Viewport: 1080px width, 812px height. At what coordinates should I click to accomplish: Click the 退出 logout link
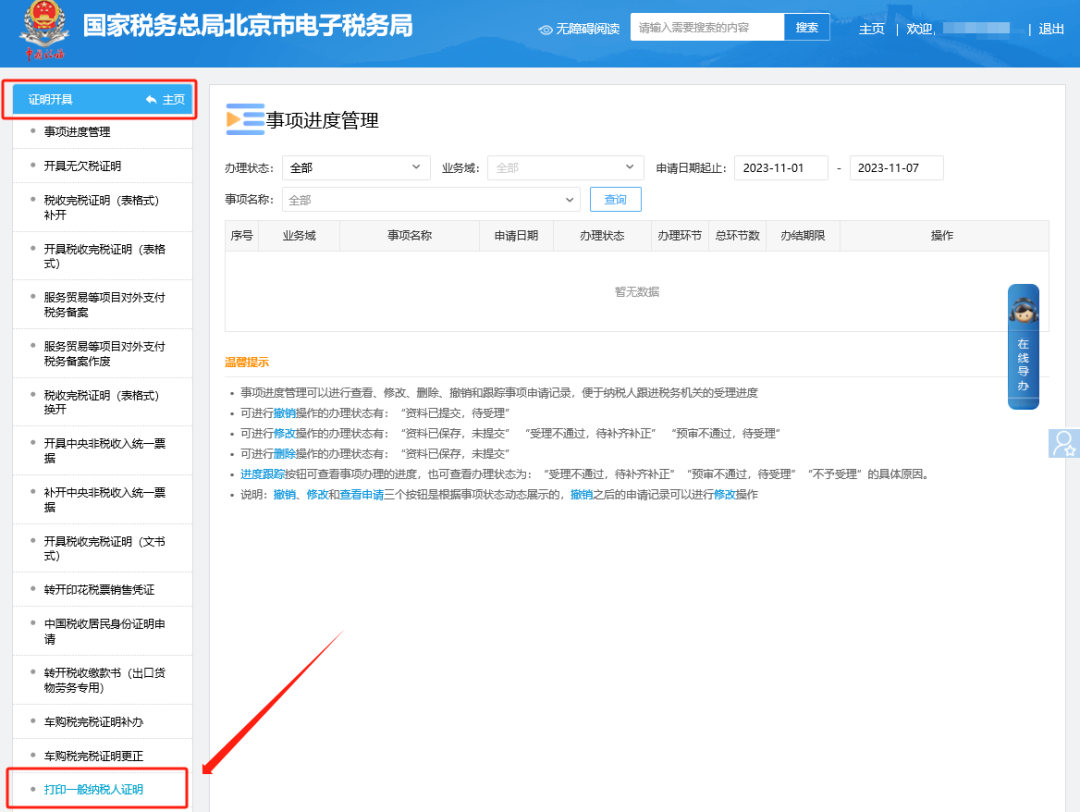1051,29
